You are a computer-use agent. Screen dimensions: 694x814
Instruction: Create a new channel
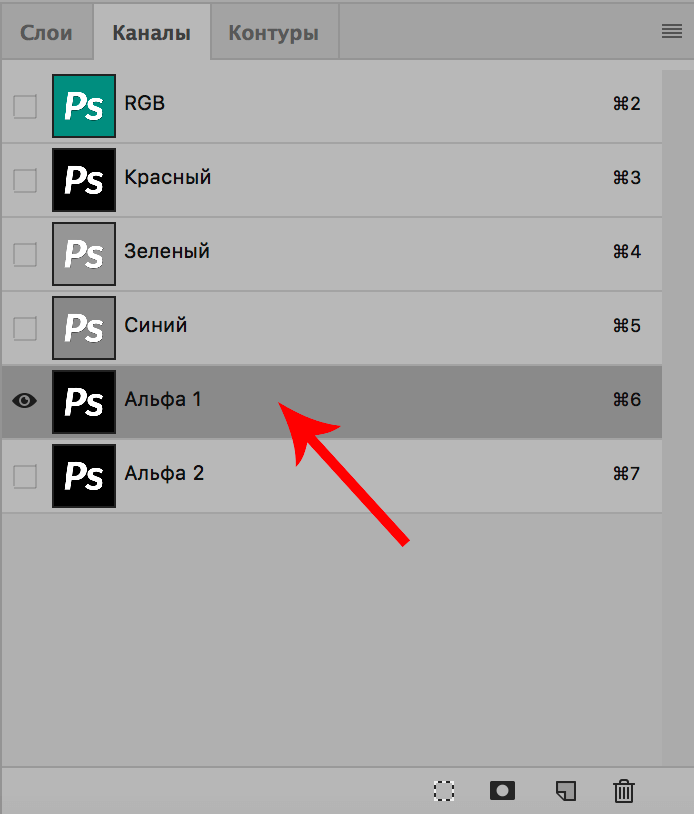[565, 790]
